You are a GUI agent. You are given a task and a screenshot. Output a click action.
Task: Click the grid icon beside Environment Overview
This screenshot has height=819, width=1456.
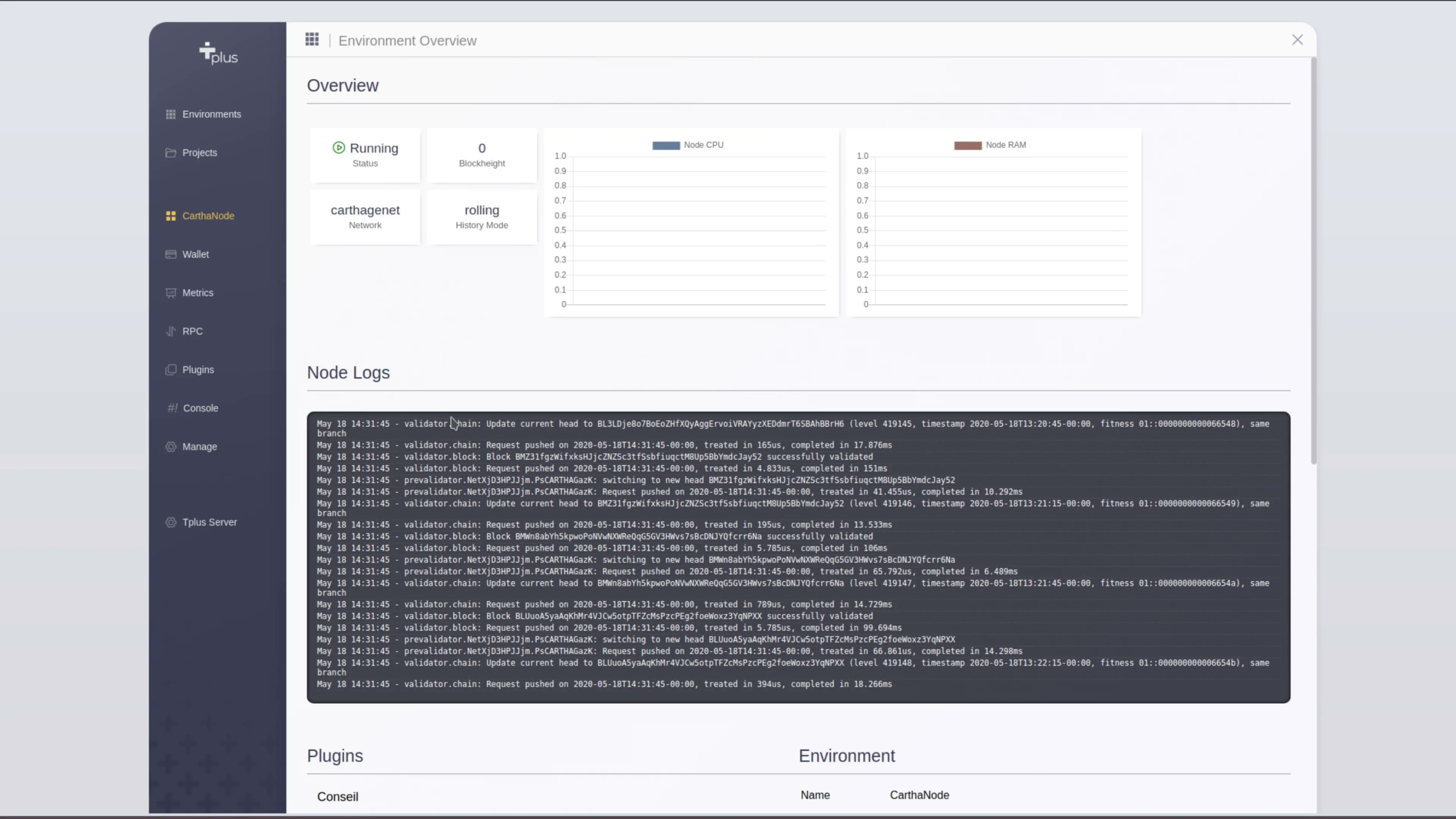[x=312, y=39]
